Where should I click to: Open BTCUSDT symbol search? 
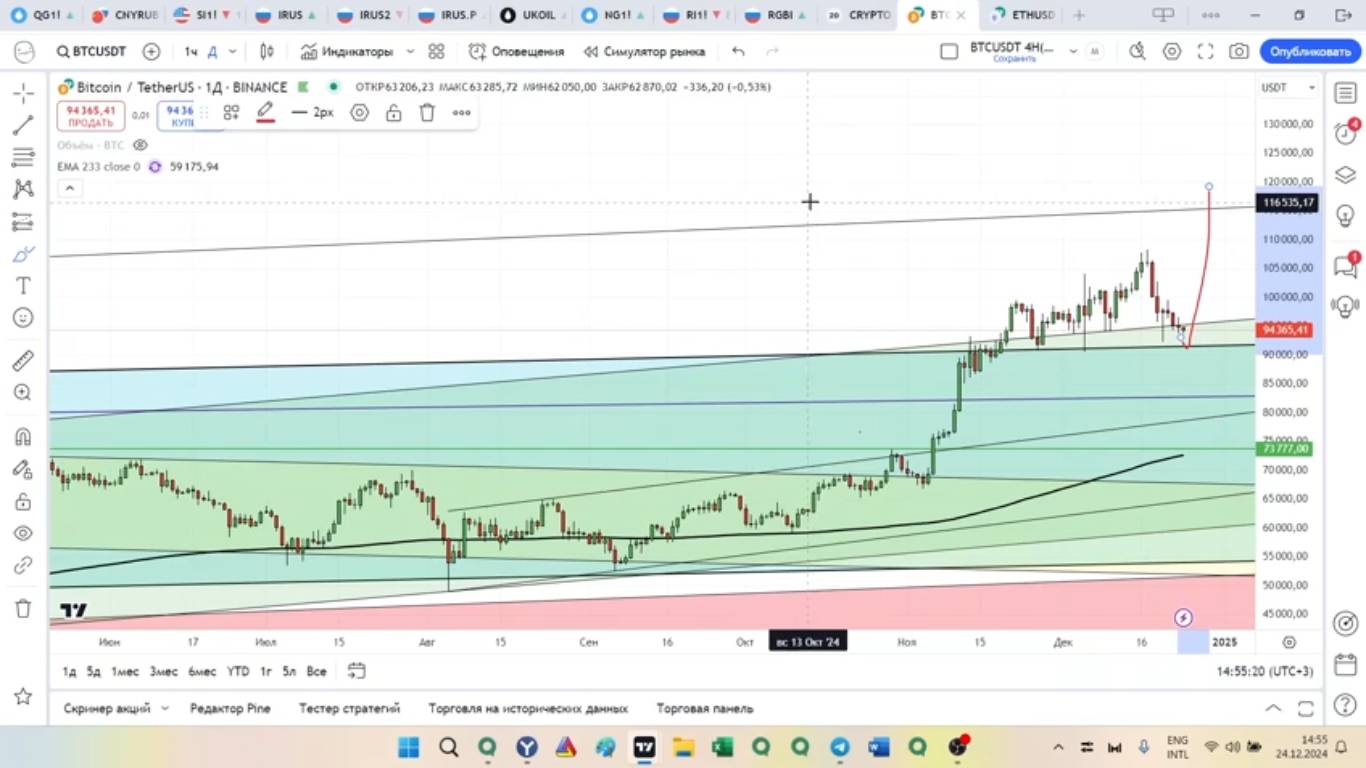(x=91, y=51)
